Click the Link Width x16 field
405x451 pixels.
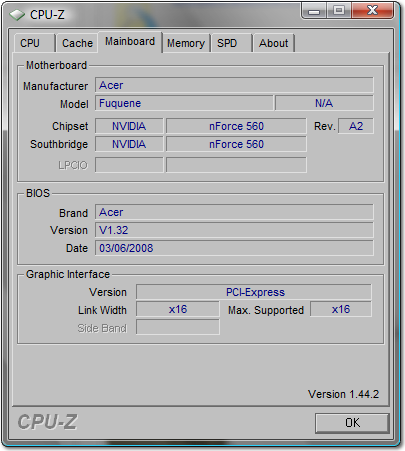pyautogui.click(x=178, y=309)
